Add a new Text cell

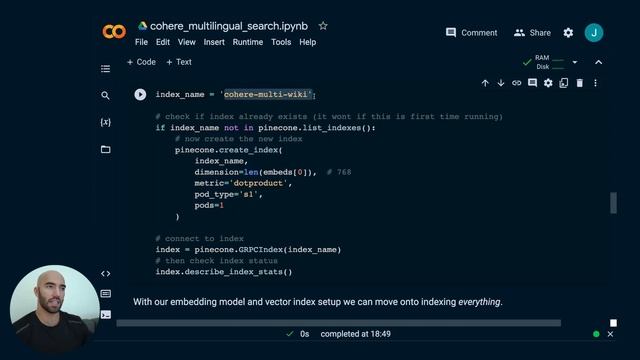coord(179,62)
